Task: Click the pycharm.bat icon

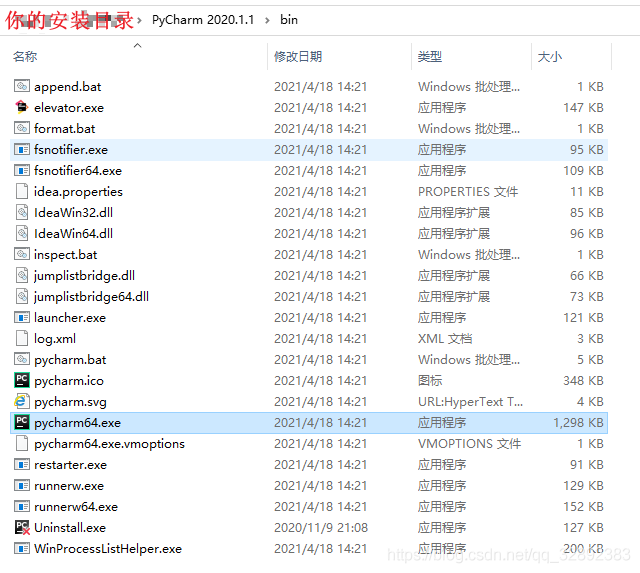Action: point(22,359)
